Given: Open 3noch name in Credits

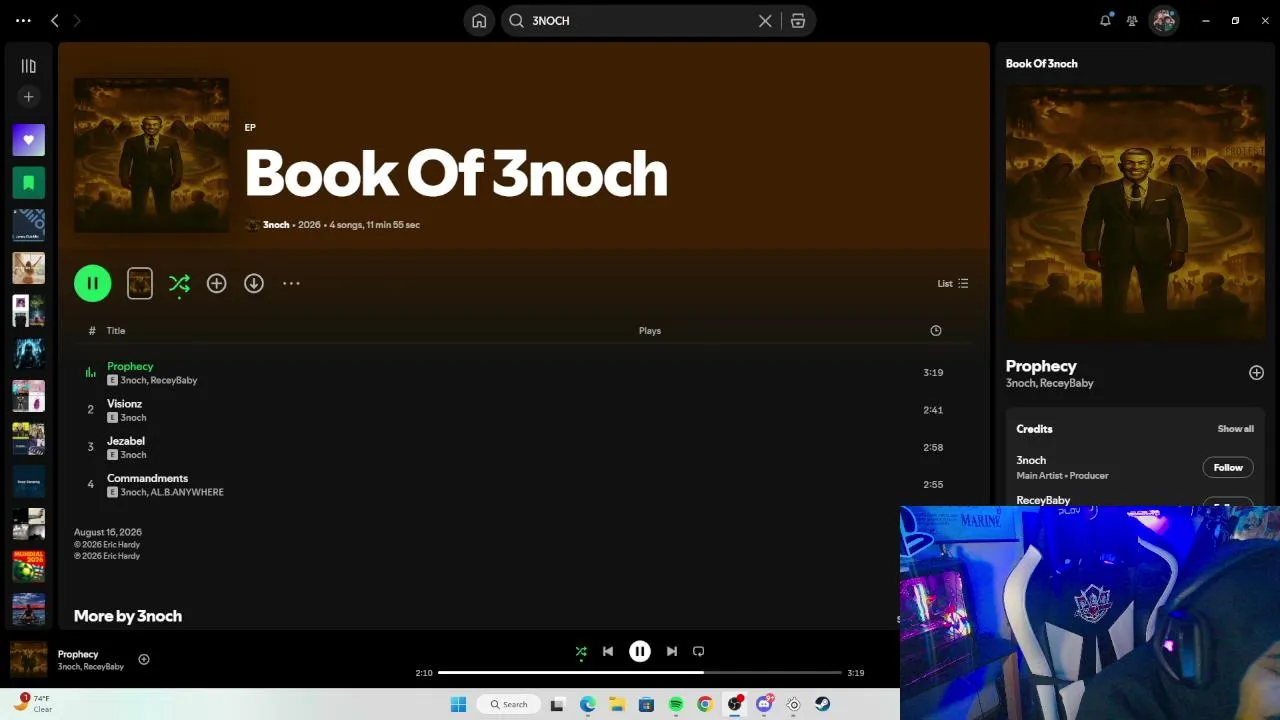Looking at the screenshot, I should click(x=1031, y=461).
